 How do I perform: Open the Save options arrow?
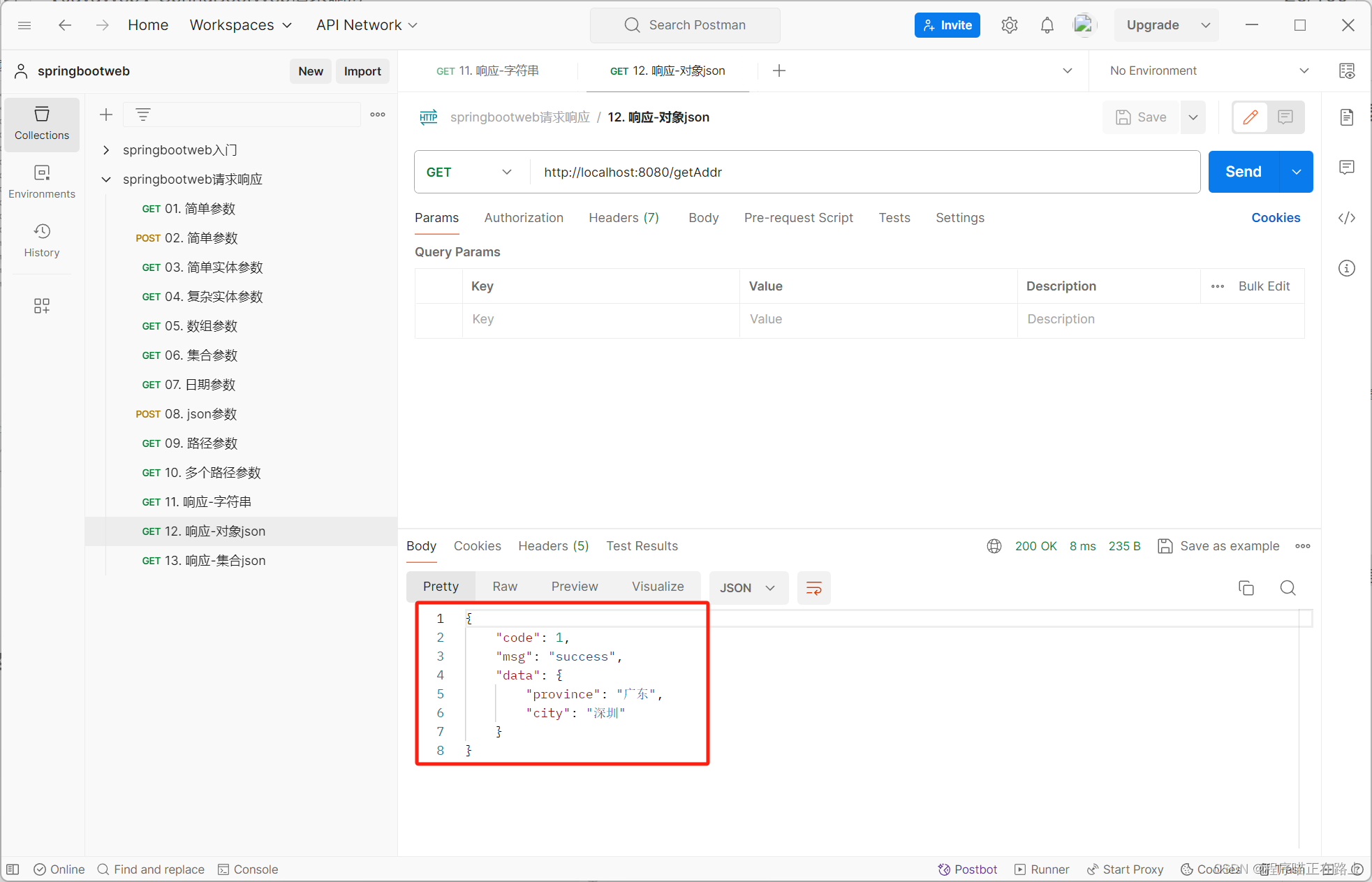pos(1193,117)
